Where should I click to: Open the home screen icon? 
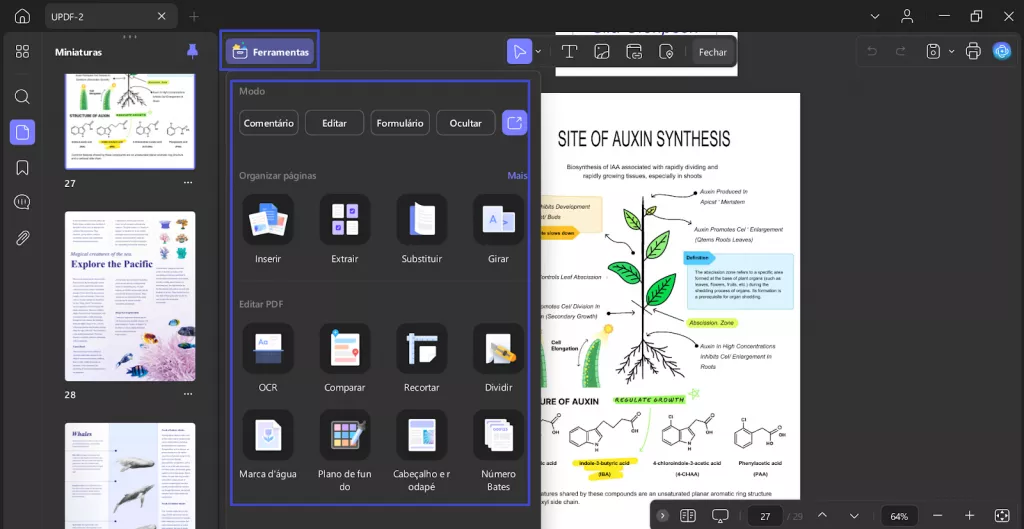(22, 16)
